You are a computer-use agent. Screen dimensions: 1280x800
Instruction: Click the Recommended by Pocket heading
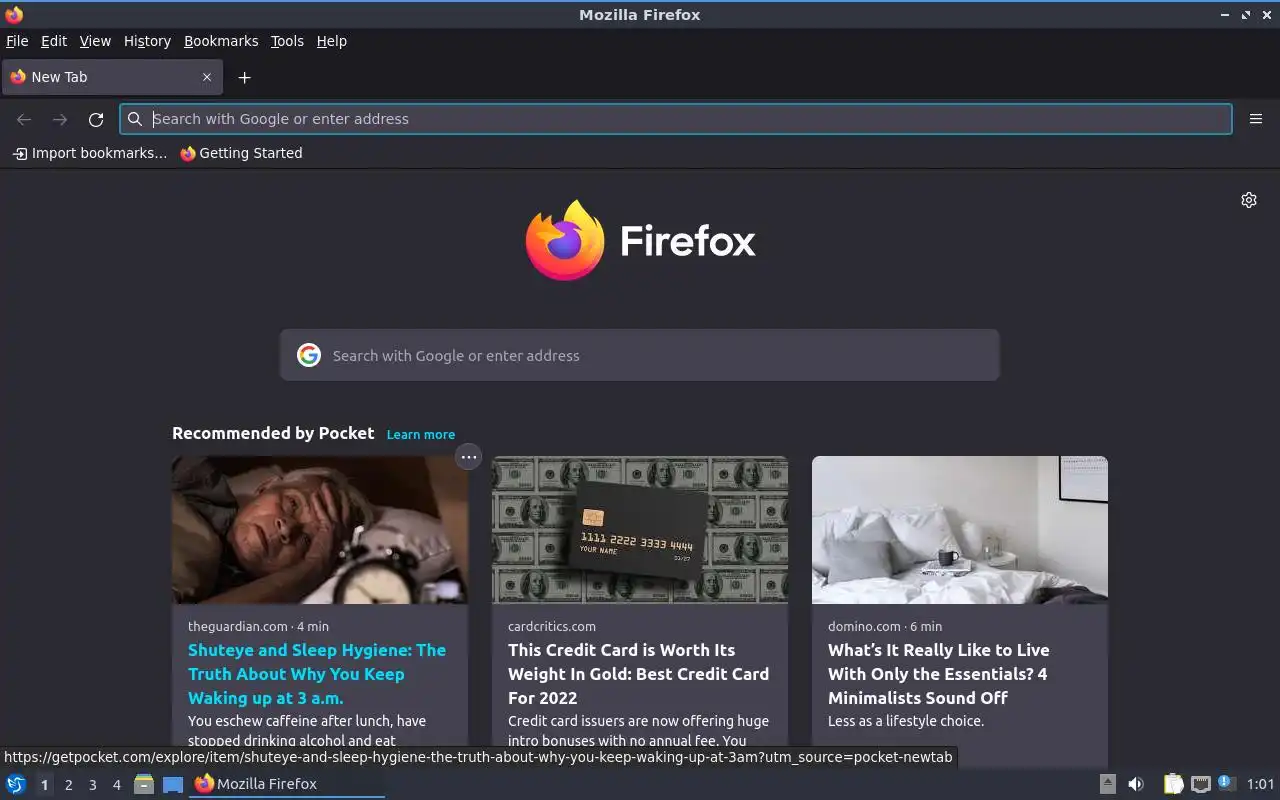click(x=273, y=433)
